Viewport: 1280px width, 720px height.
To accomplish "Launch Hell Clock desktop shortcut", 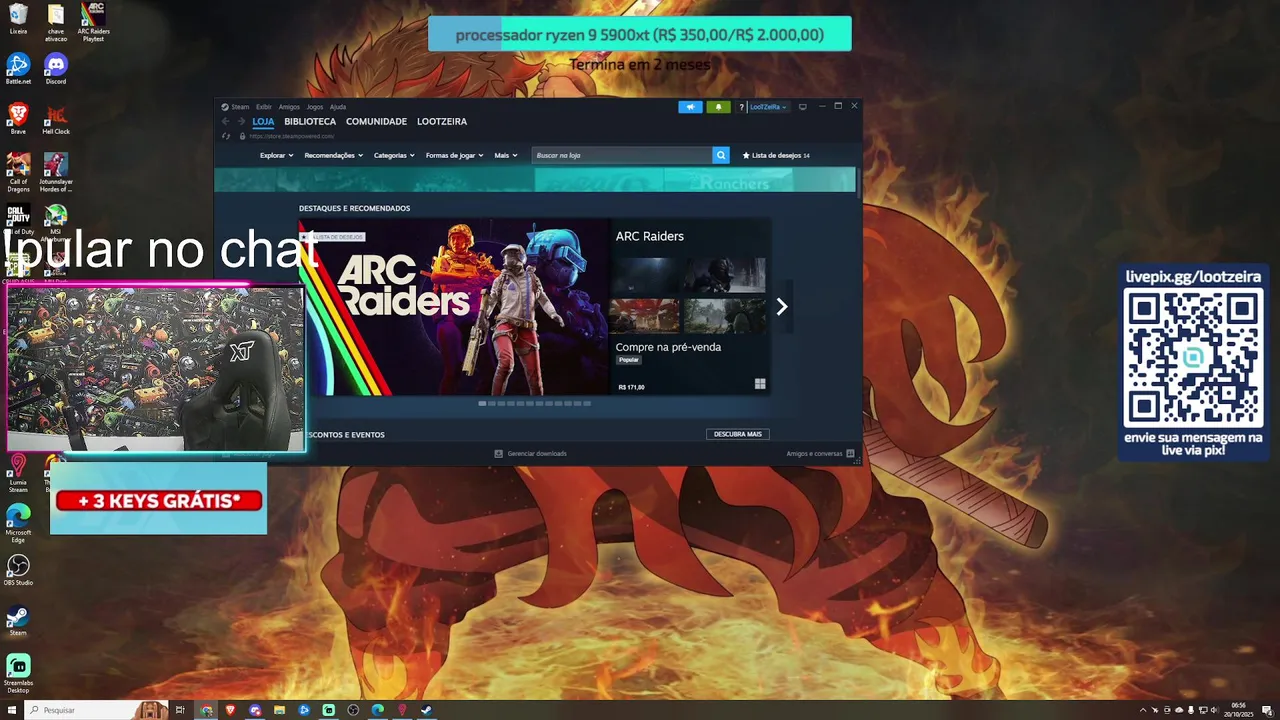I will click(x=56, y=119).
